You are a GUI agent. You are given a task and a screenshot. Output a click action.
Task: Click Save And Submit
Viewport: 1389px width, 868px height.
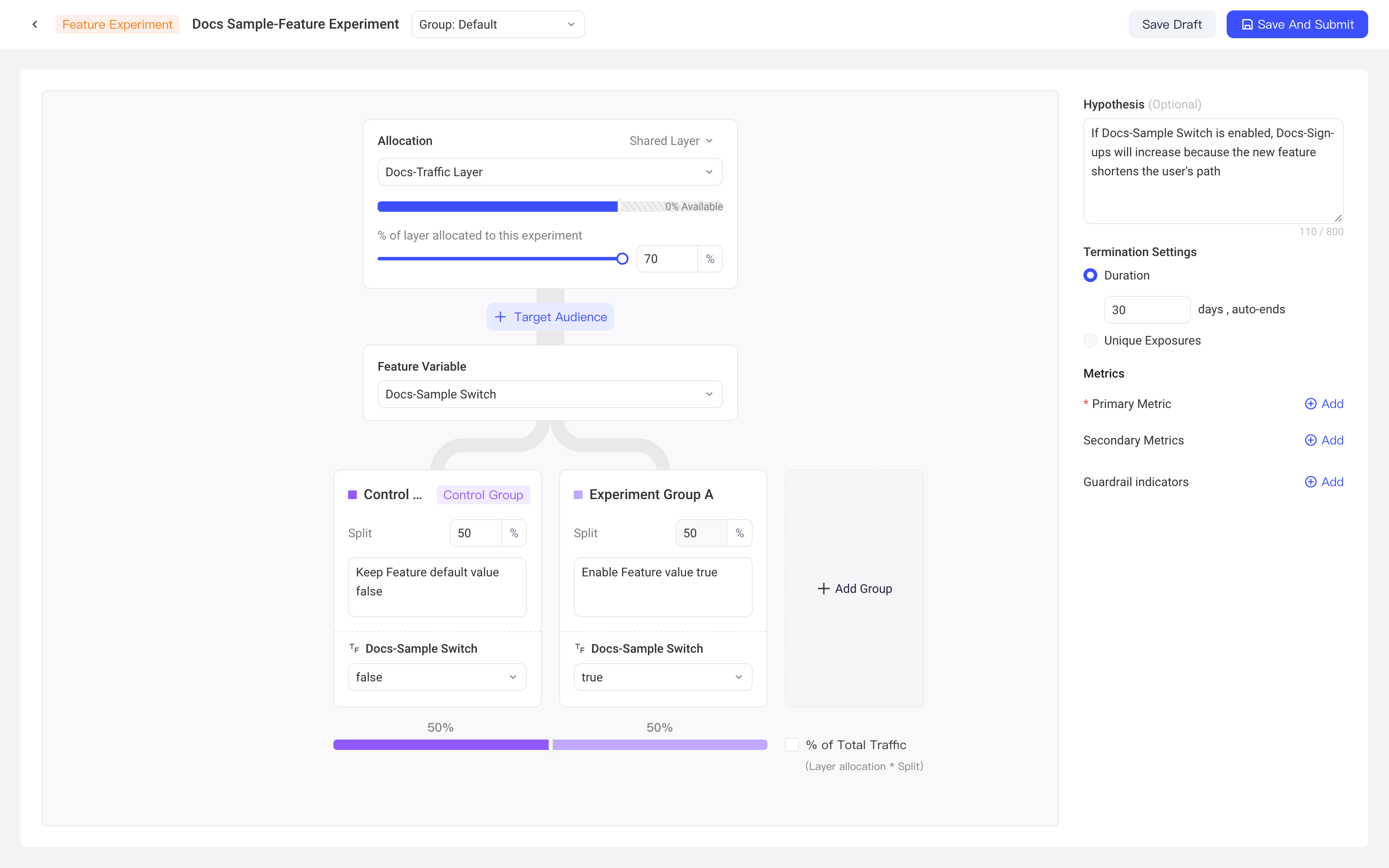pyautogui.click(x=1297, y=24)
